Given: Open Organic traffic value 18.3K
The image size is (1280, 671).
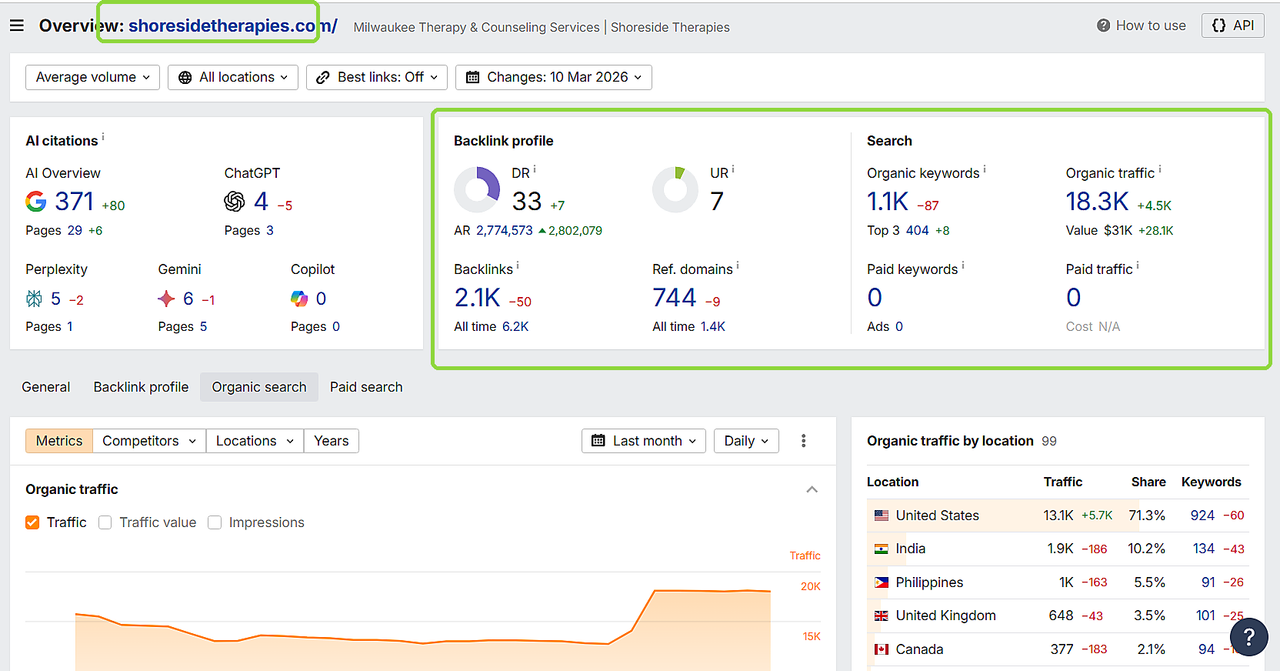Looking at the screenshot, I should pos(1097,202).
